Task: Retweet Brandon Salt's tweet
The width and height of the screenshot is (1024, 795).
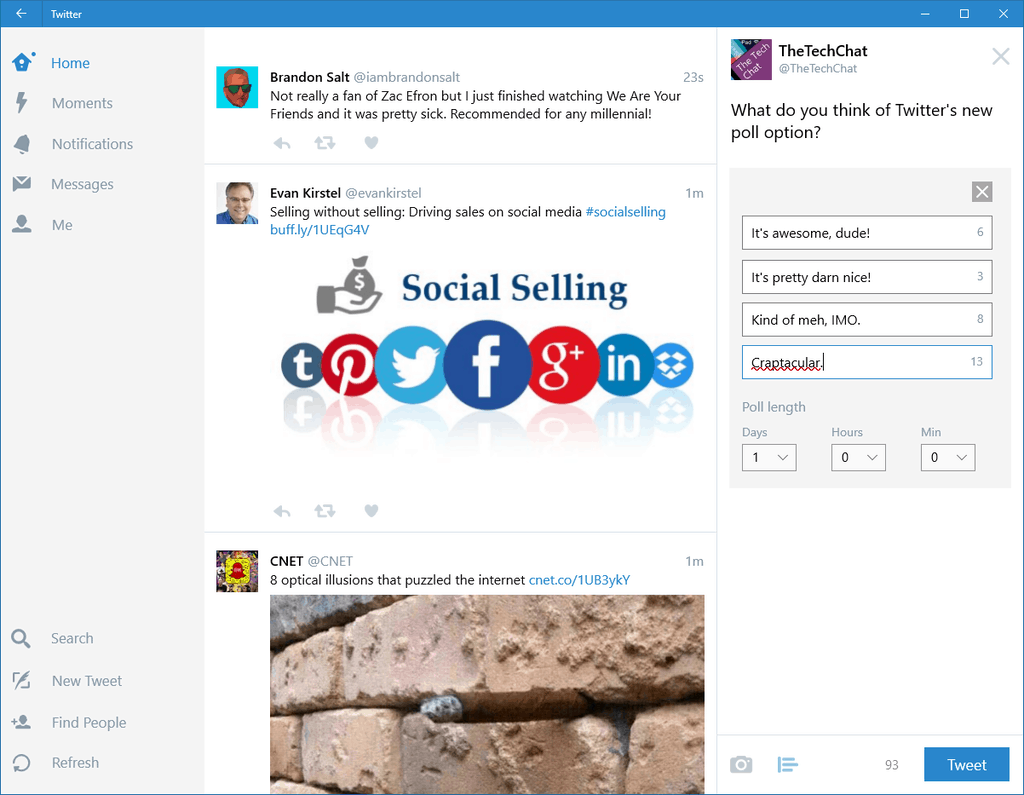Action: (325, 142)
